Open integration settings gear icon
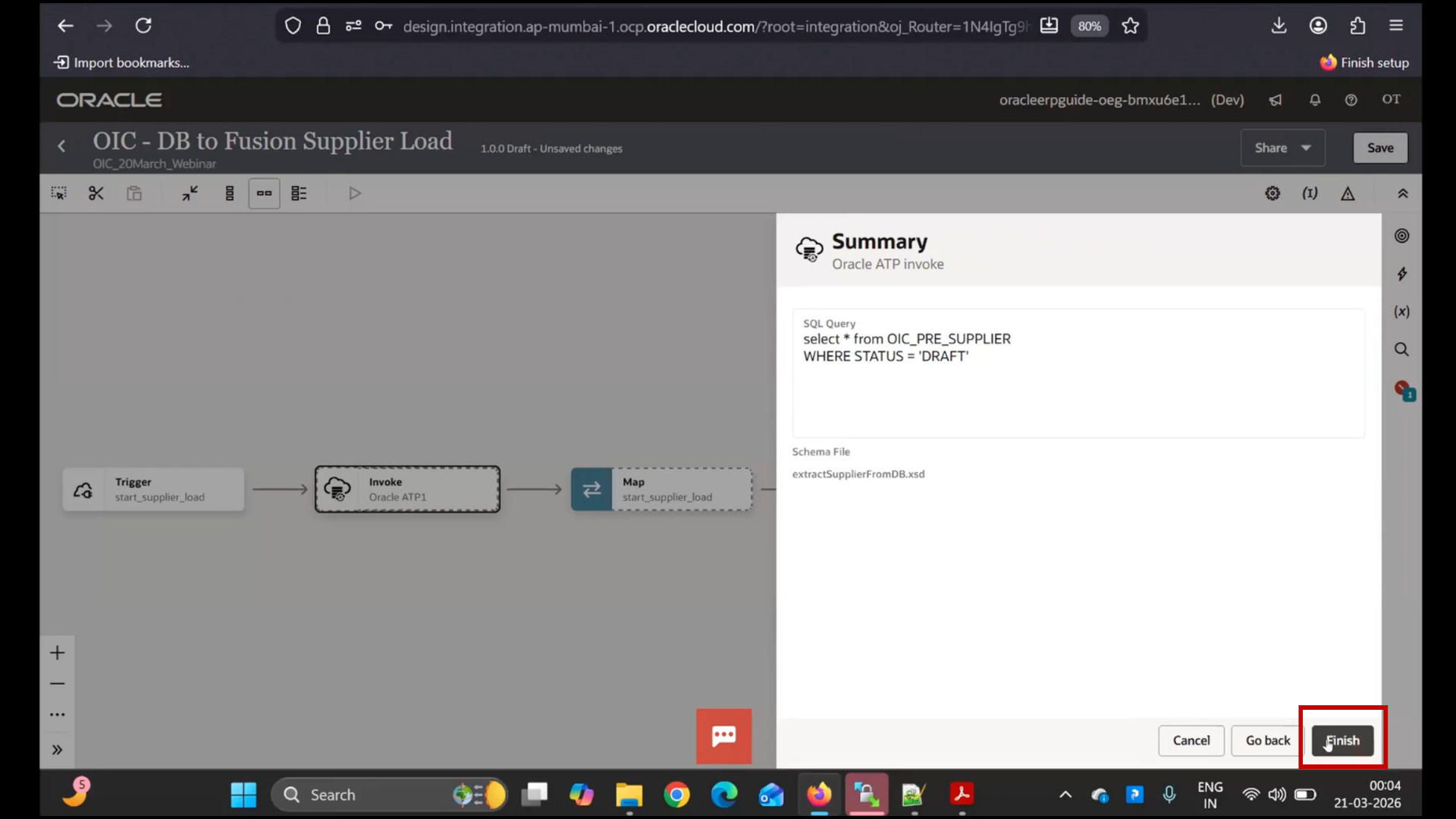The width and height of the screenshot is (1456, 819). coord(1272,193)
